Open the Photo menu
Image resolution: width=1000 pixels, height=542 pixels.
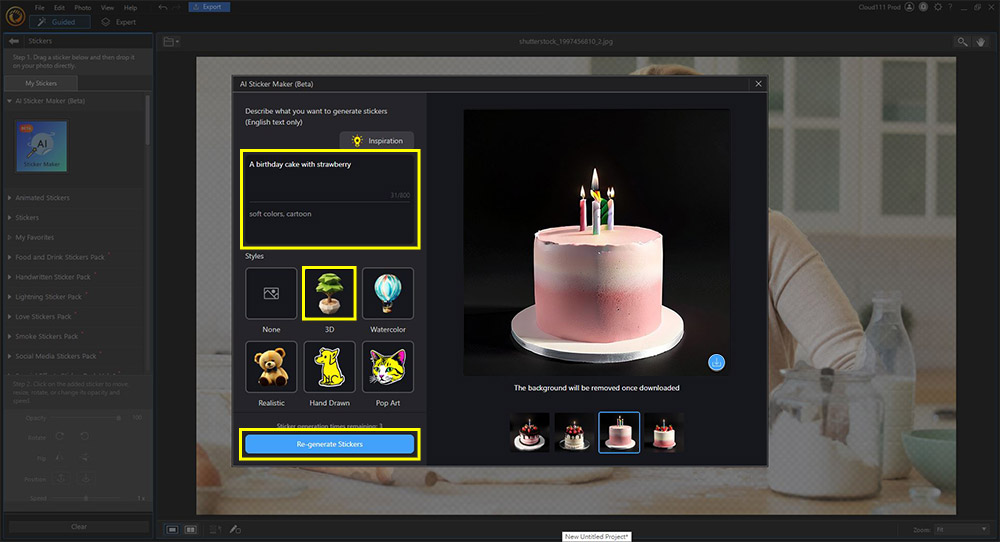[x=82, y=8]
